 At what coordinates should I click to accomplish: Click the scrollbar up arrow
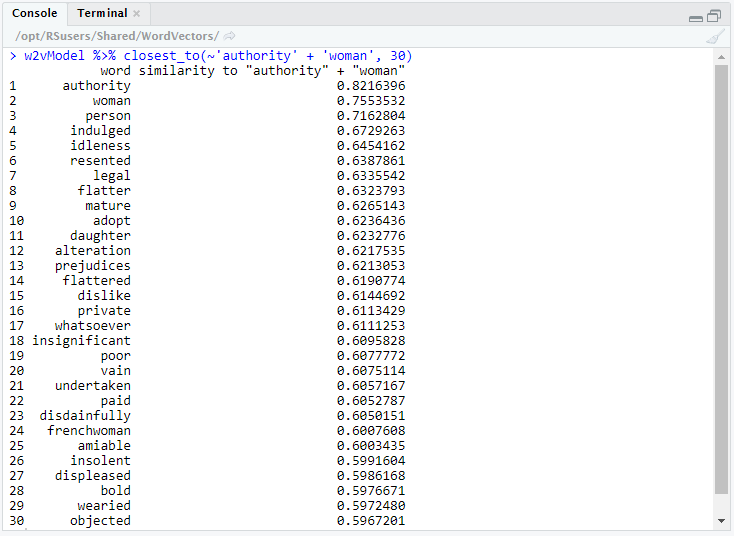[x=722, y=56]
